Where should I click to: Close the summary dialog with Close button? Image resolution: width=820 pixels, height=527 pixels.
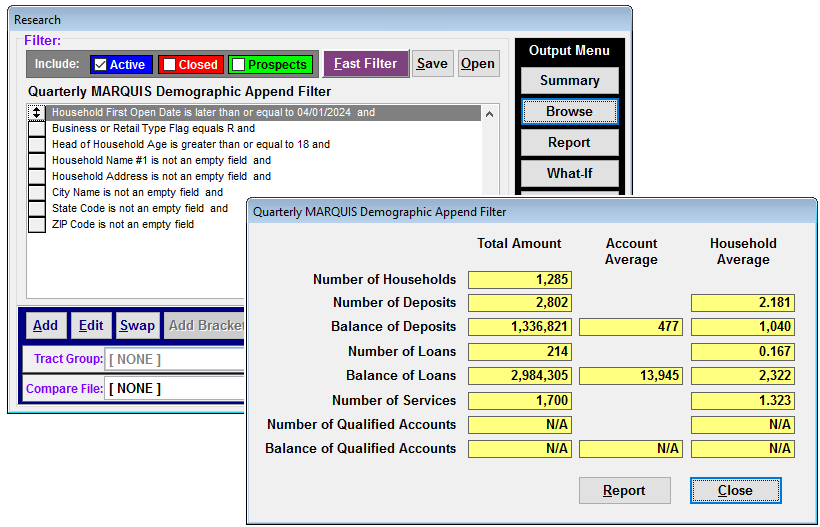tap(735, 490)
